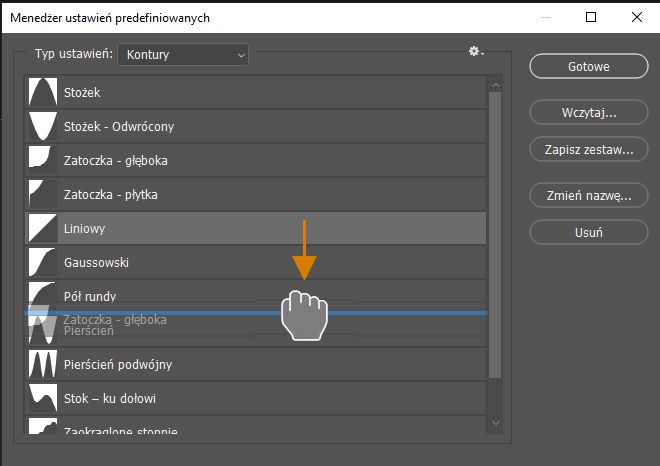660x466 pixels.
Task: Click the Zatoczka - płytka contour thumbnail
Action: click(43, 194)
